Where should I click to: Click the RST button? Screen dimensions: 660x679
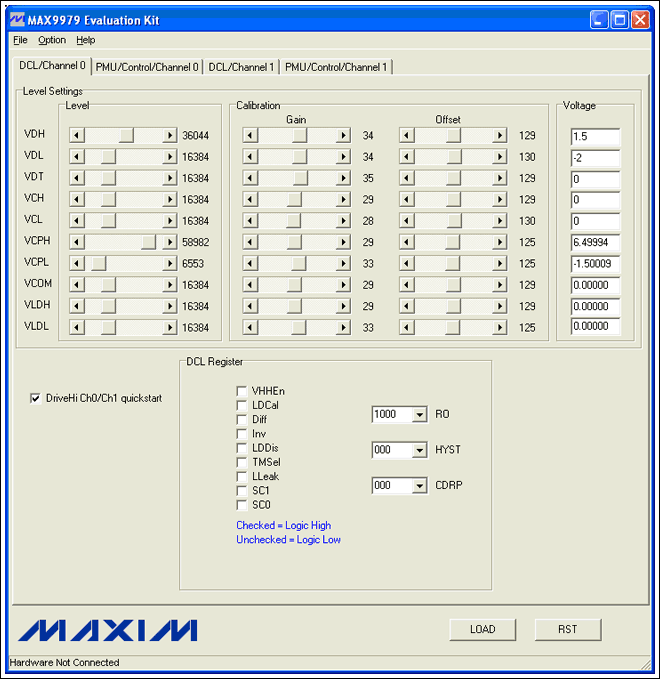click(567, 629)
